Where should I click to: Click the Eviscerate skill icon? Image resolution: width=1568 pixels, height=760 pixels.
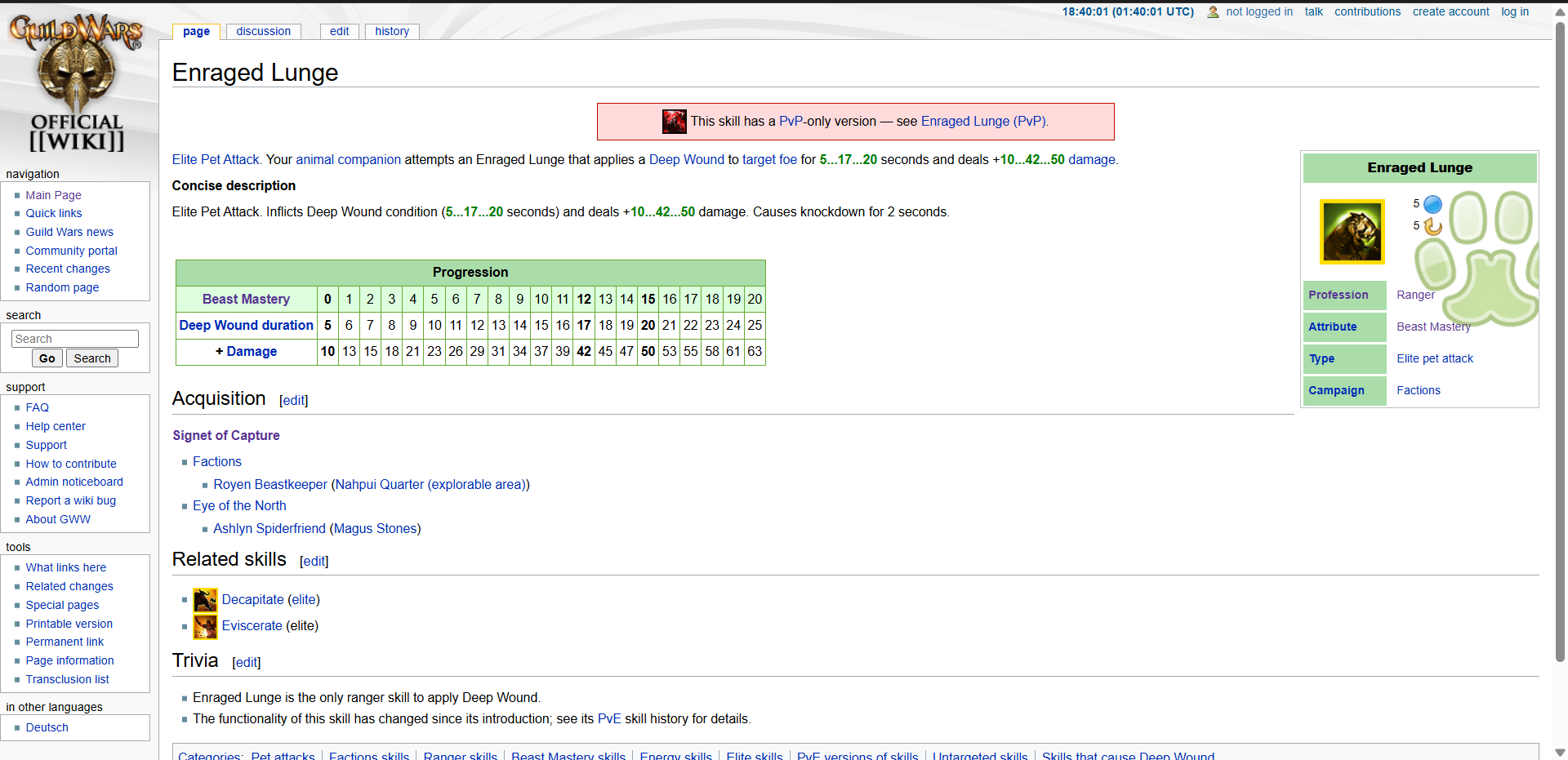[205, 626]
